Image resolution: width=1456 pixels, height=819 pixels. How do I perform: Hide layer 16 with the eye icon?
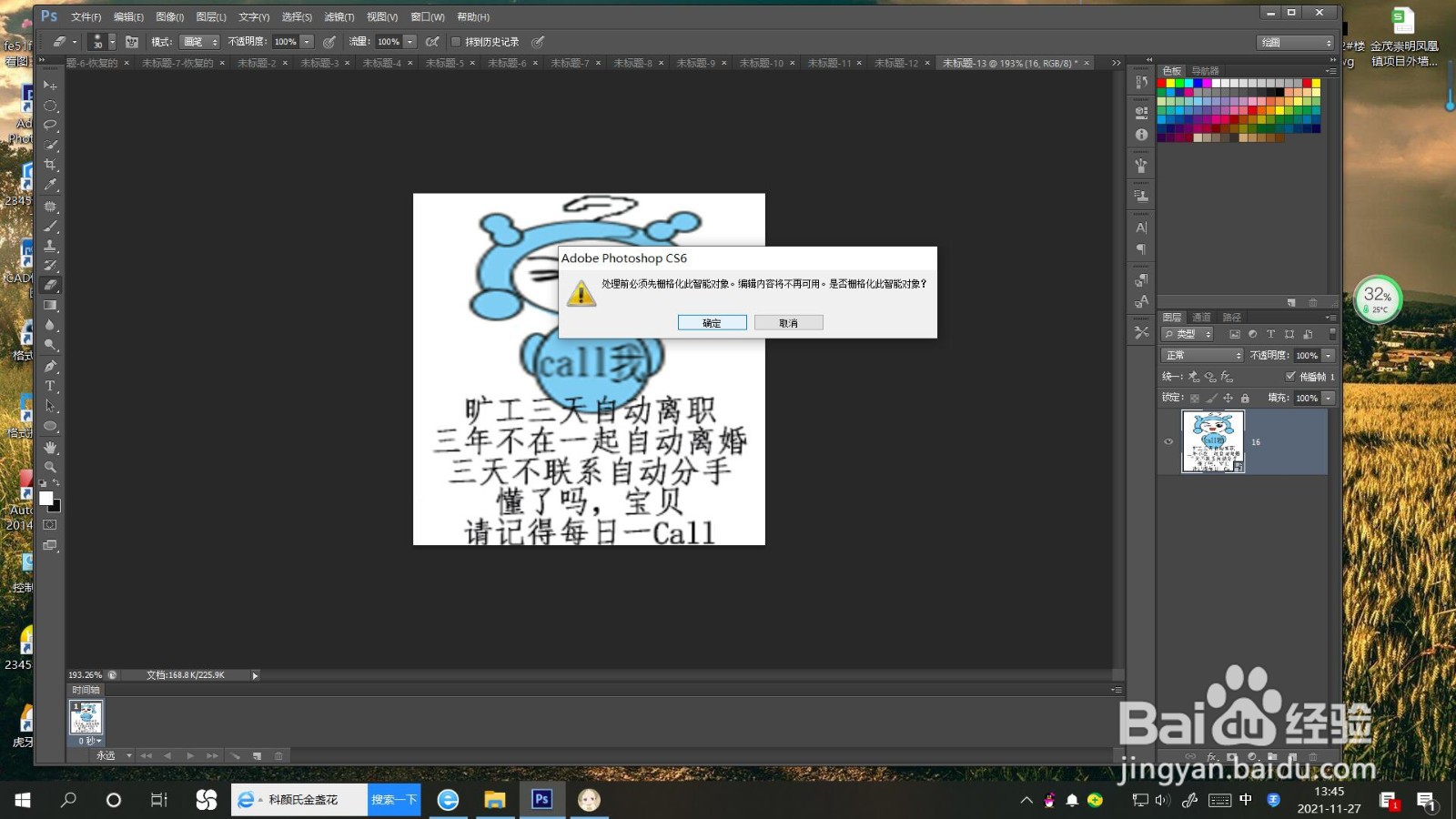pos(1168,442)
